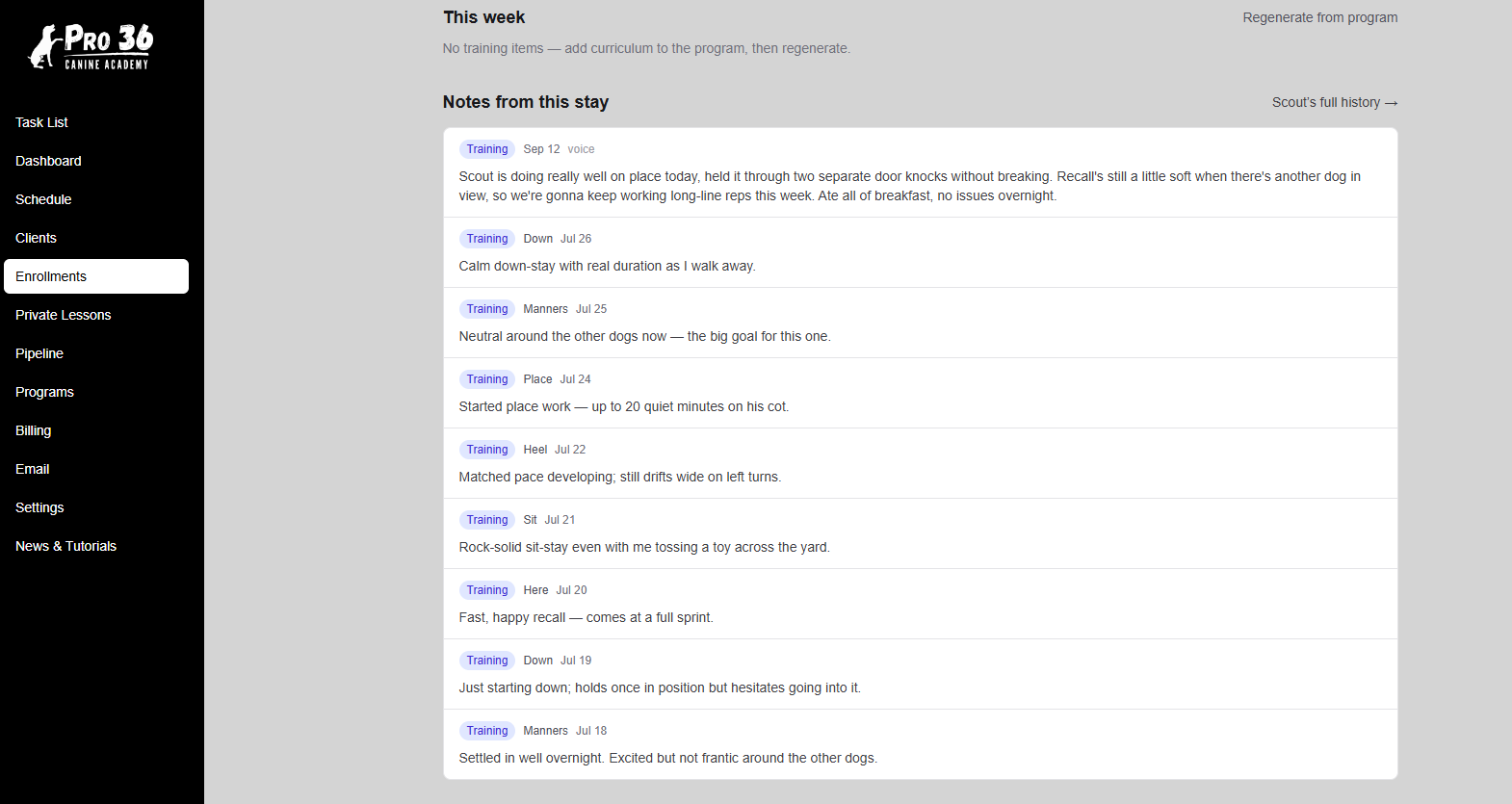Click Regenerate from program
This screenshot has height=804, width=1512.
1319,17
